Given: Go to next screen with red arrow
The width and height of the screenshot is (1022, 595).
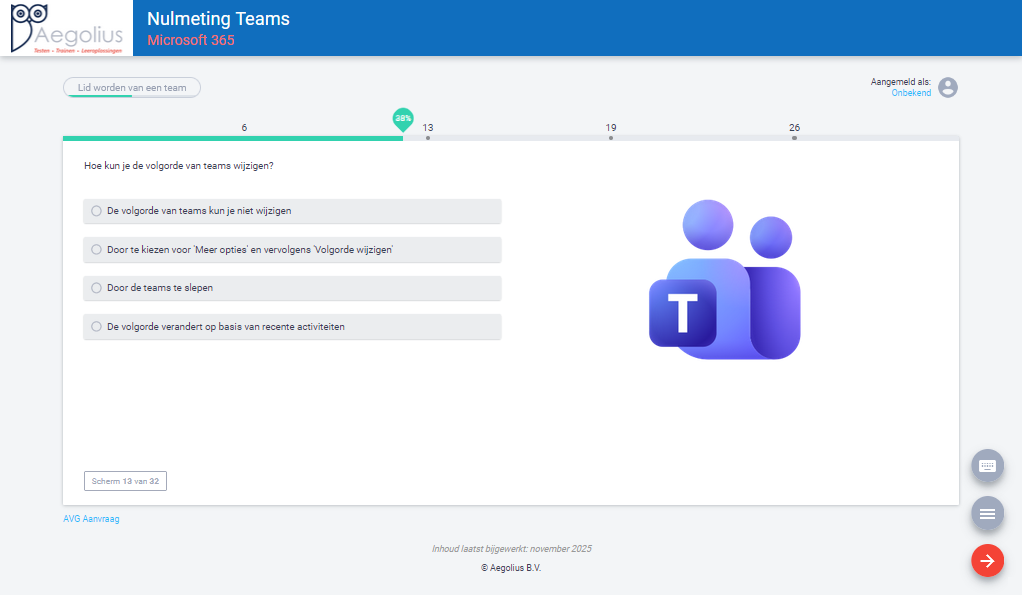Looking at the screenshot, I should 987,561.
